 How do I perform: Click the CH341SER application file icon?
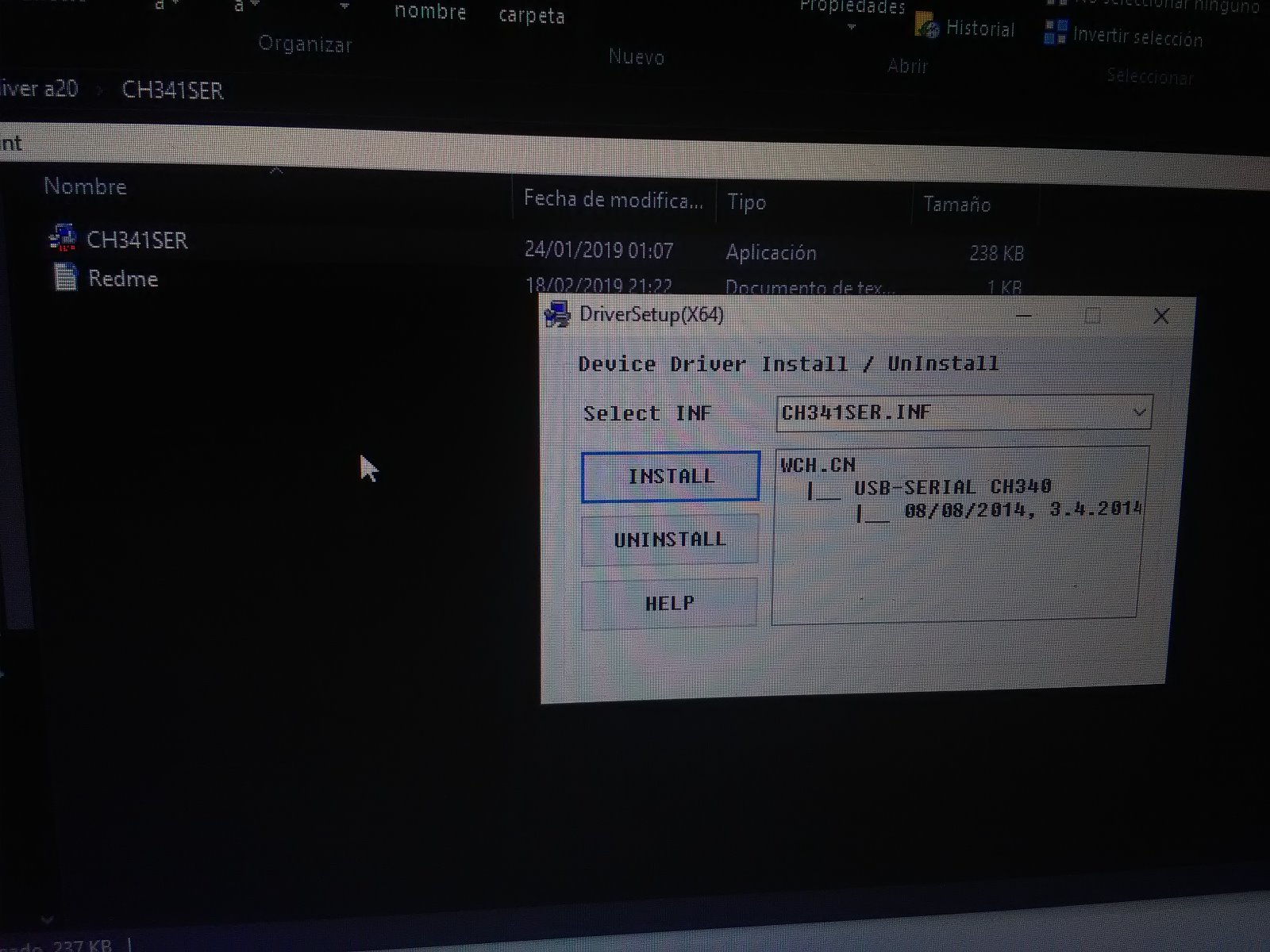62,237
